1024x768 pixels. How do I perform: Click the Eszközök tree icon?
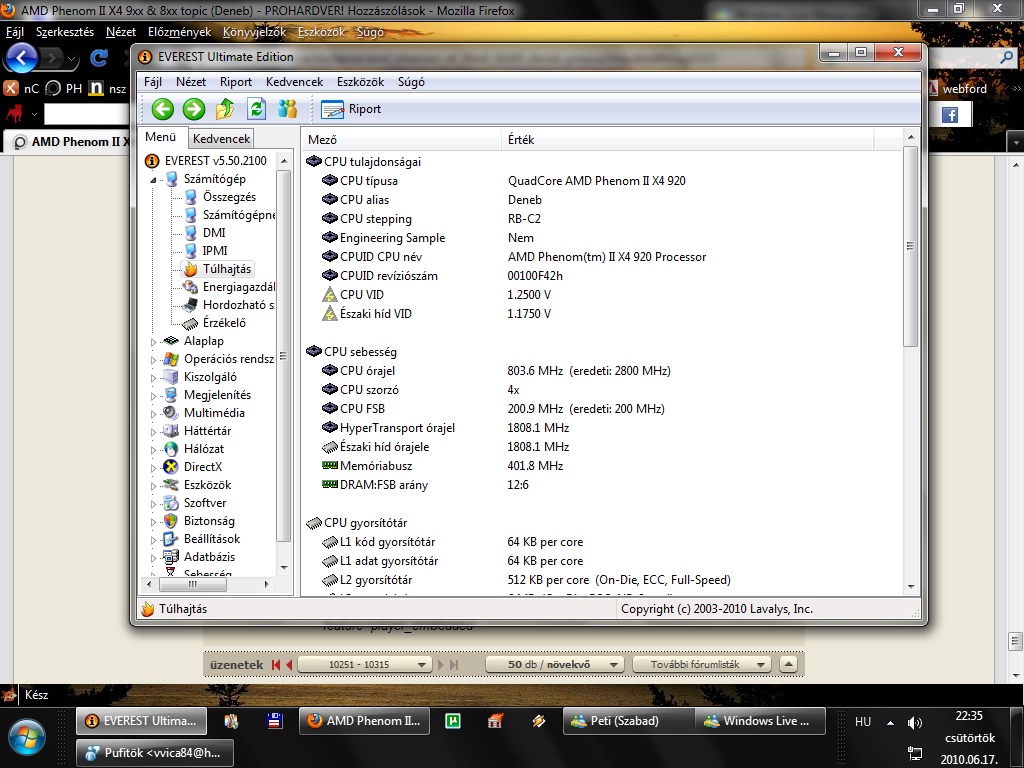(x=170, y=485)
